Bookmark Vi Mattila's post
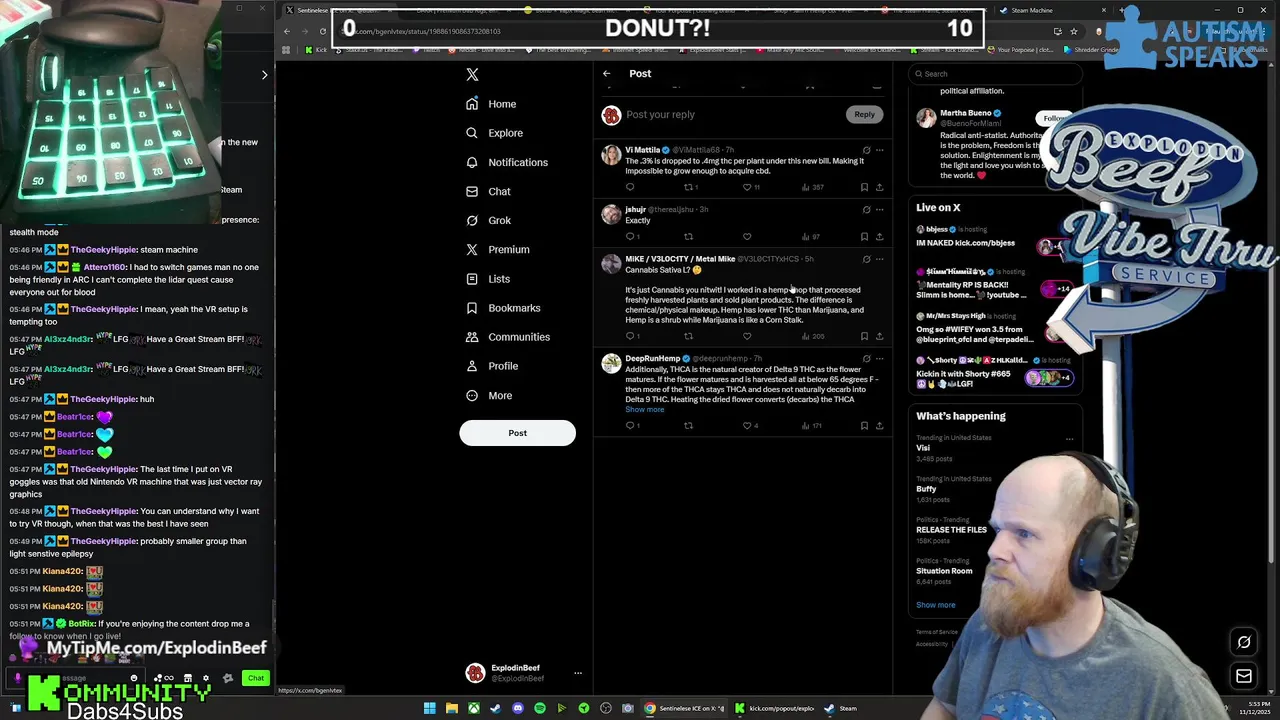Screen dimensions: 1280x720 864,187
